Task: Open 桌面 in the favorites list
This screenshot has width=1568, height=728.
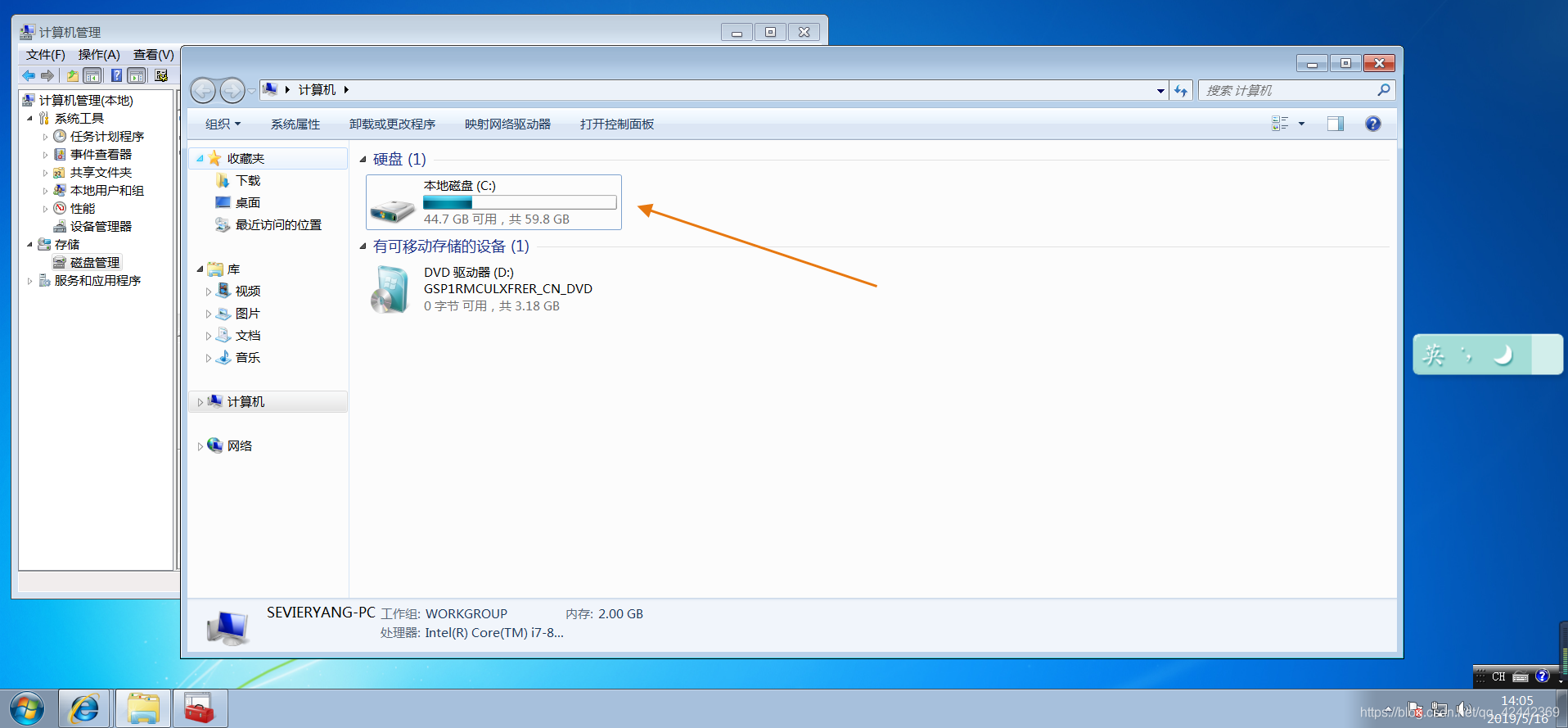Action: click(x=248, y=203)
